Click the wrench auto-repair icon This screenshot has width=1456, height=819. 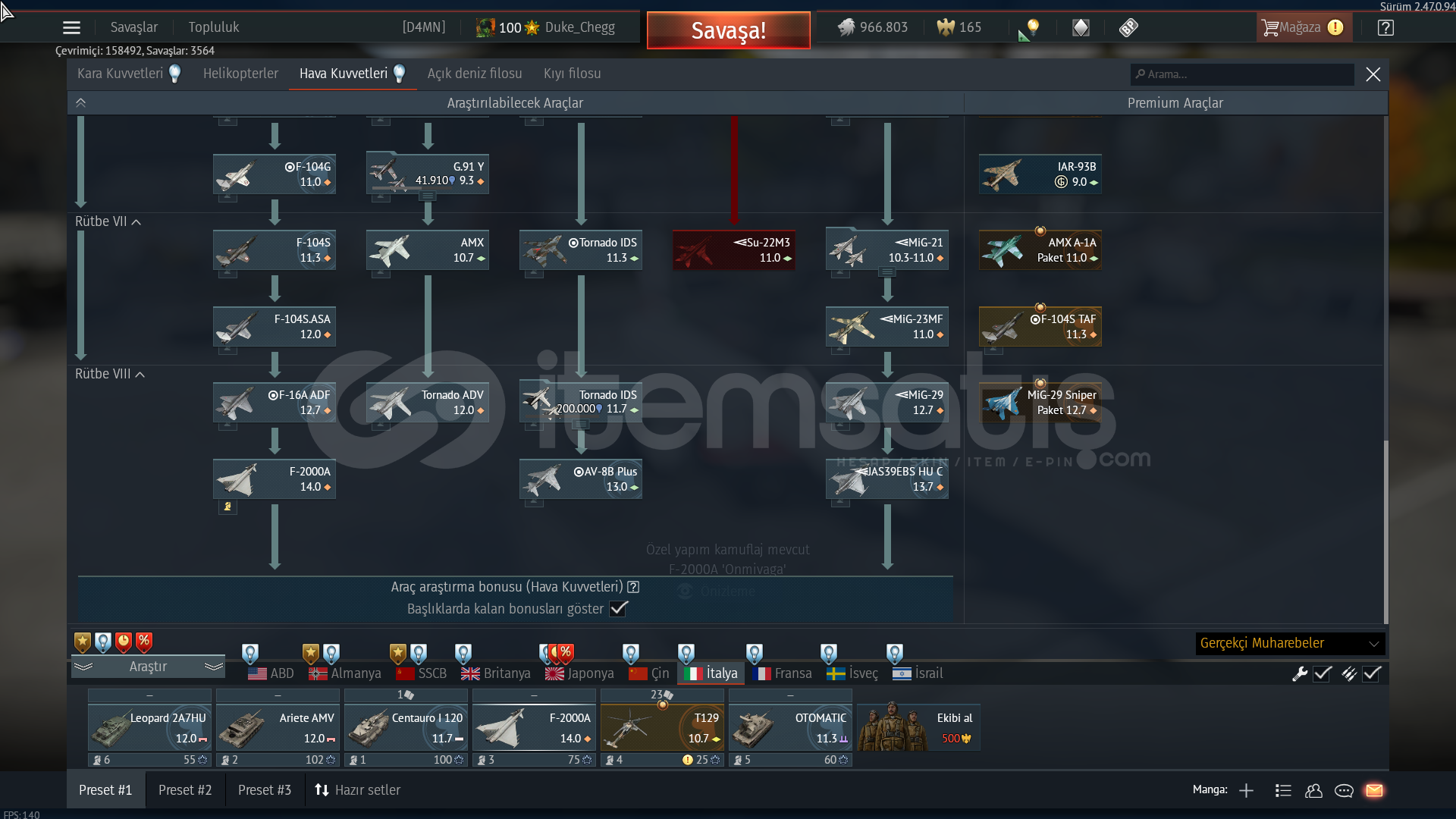click(1300, 673)
